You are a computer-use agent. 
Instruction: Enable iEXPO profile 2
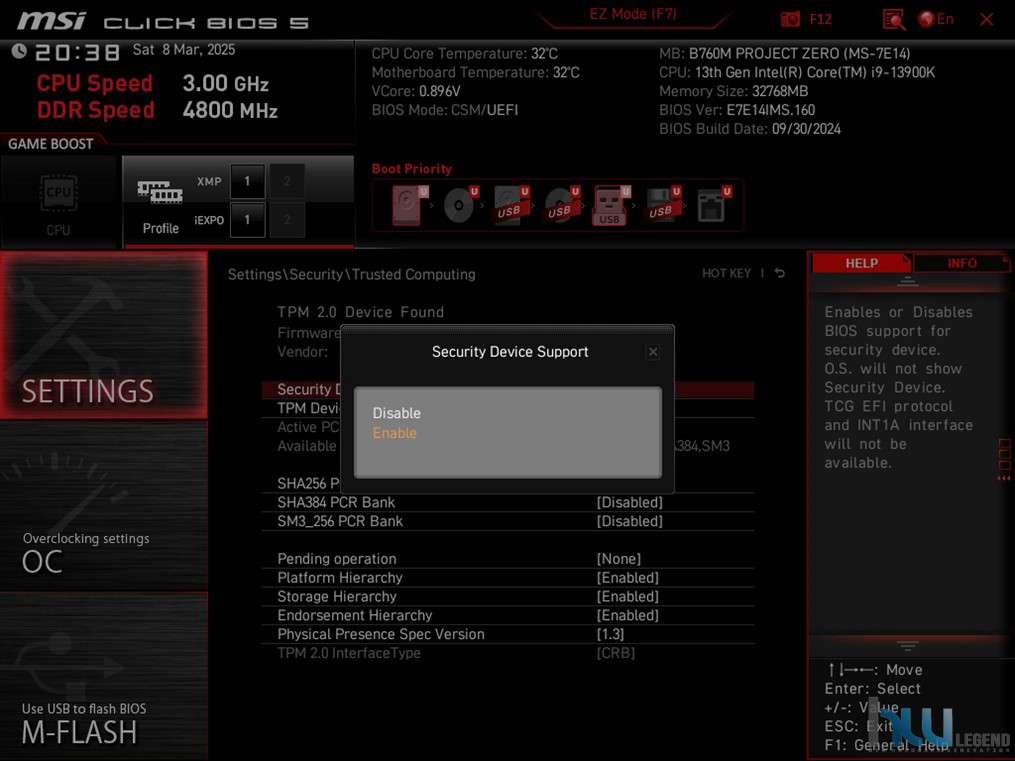click(x=287, y=220)
